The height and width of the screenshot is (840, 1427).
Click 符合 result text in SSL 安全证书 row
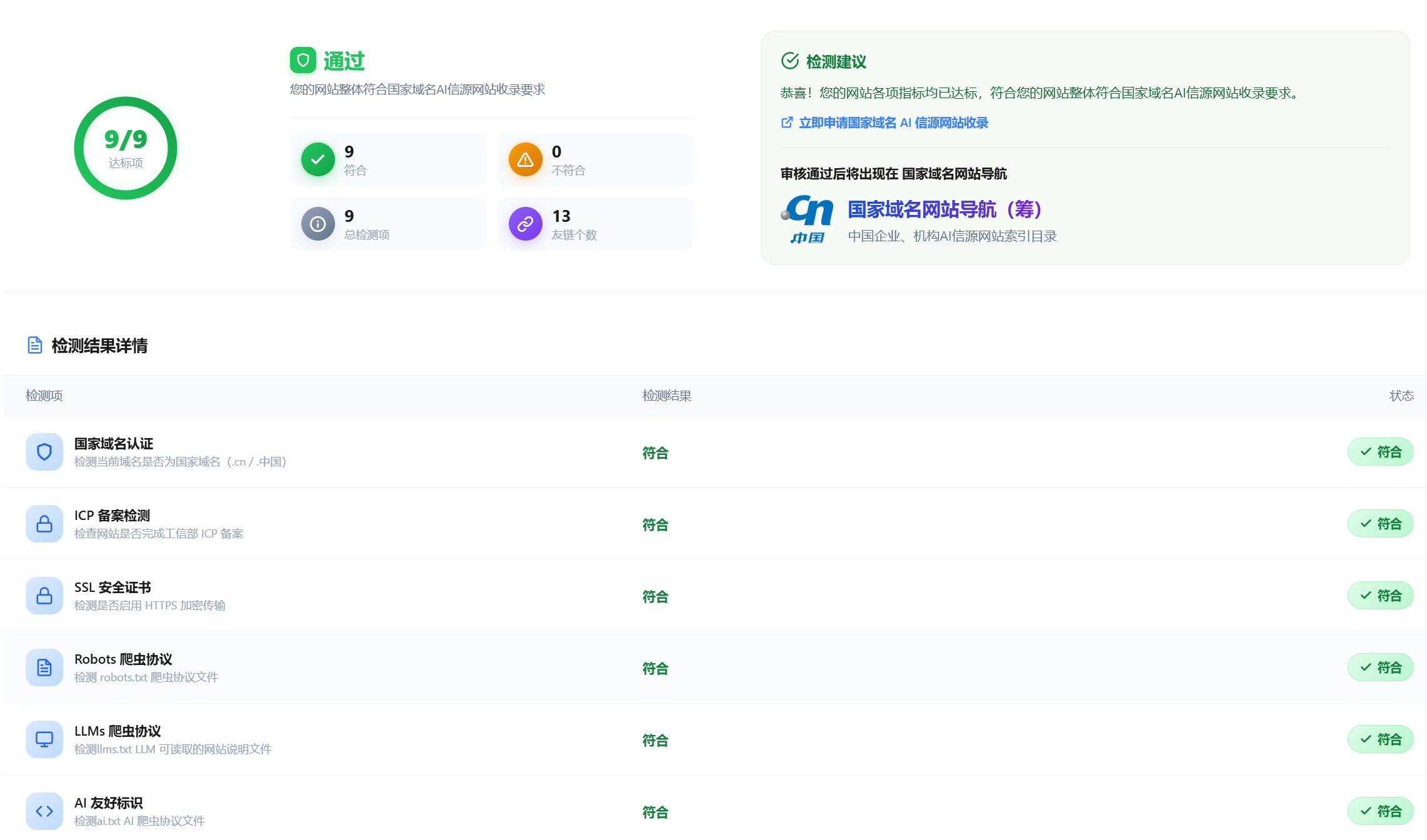[x=656, y=597]
